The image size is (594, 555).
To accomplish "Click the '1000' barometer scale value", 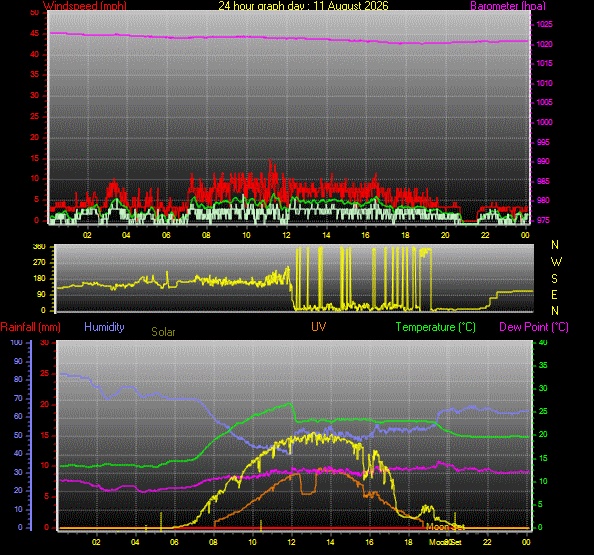I will 544,122.
